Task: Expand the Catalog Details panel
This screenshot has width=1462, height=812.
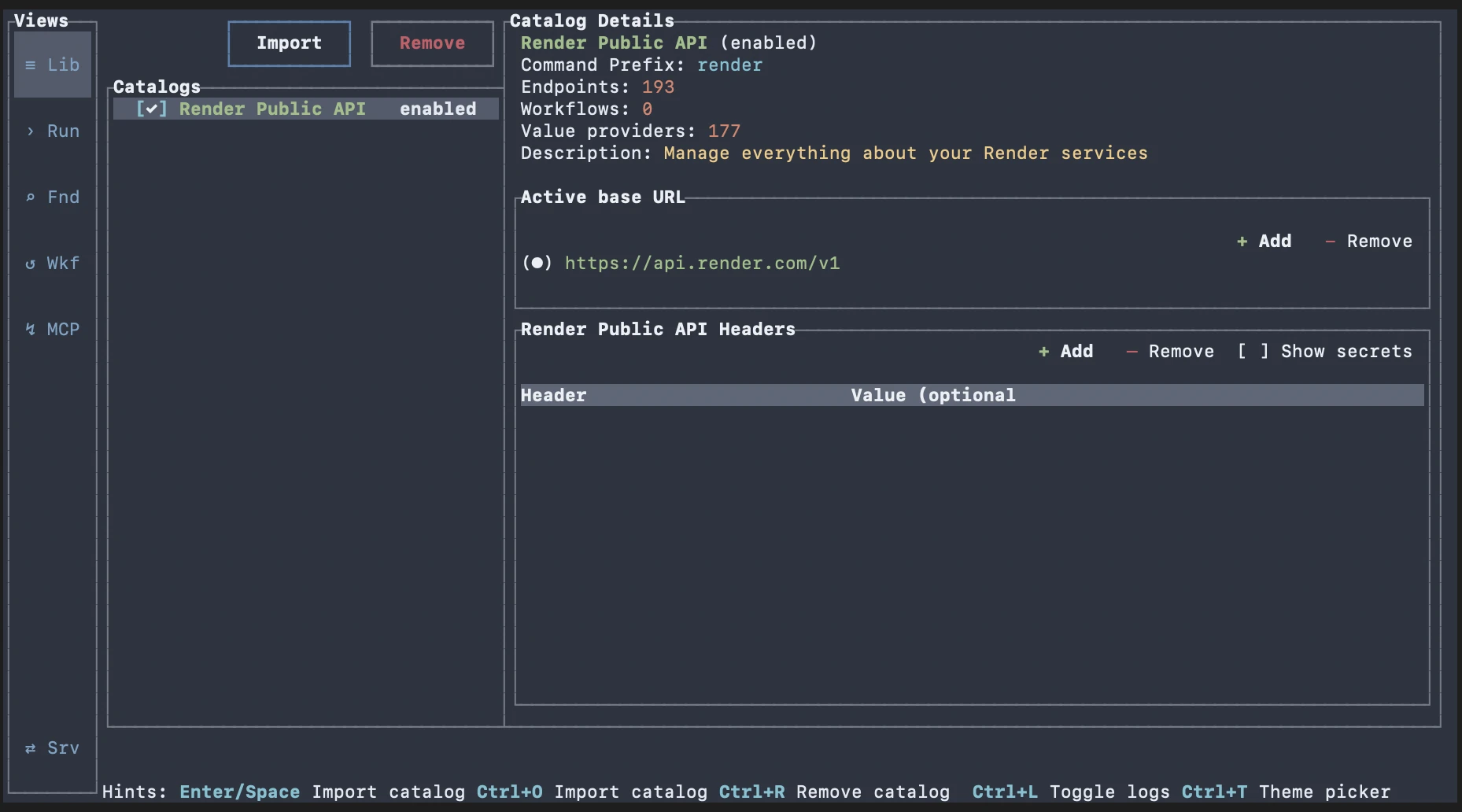Action: [592, 20]
